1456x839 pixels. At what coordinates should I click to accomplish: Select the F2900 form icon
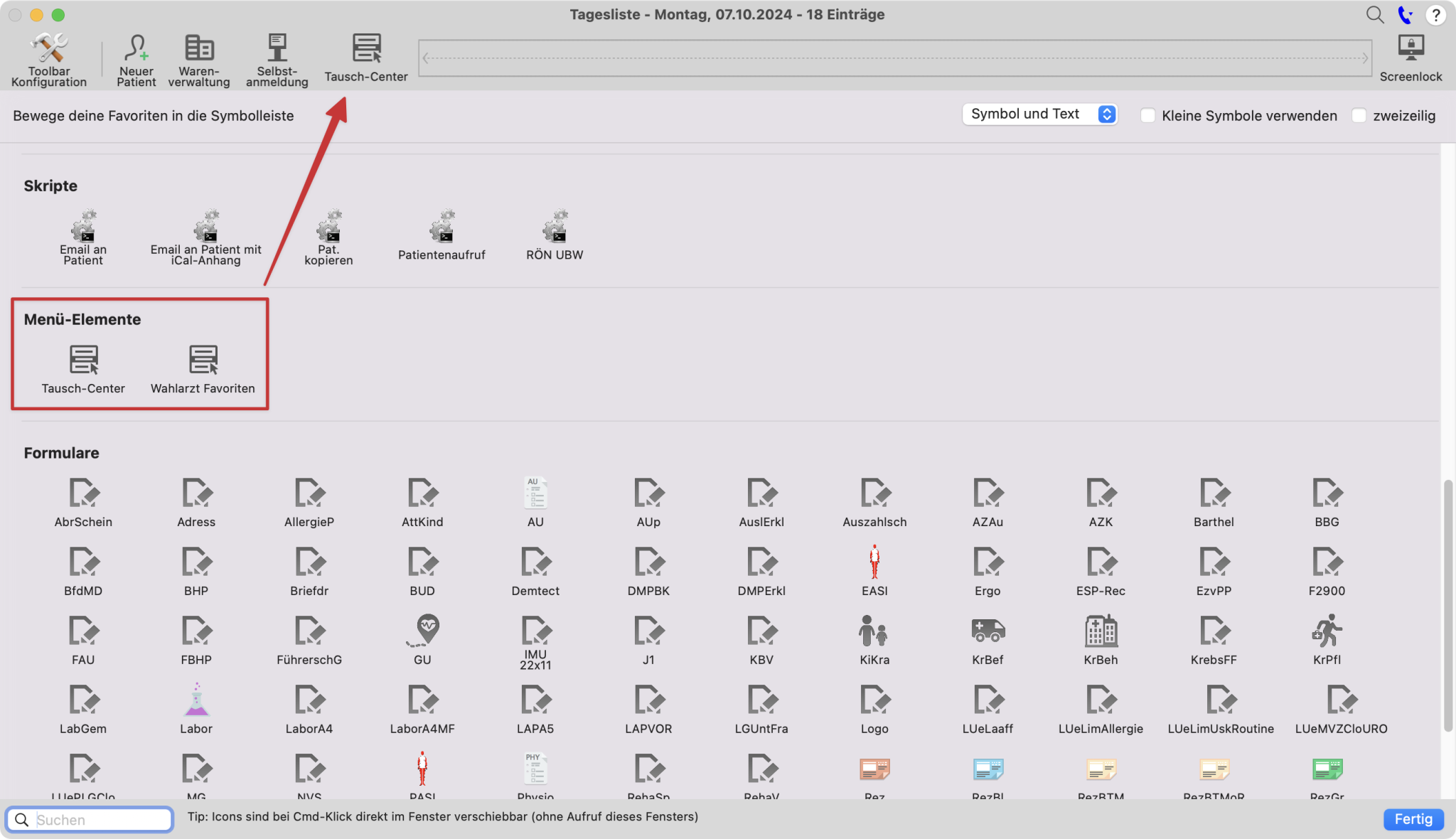1327,571
